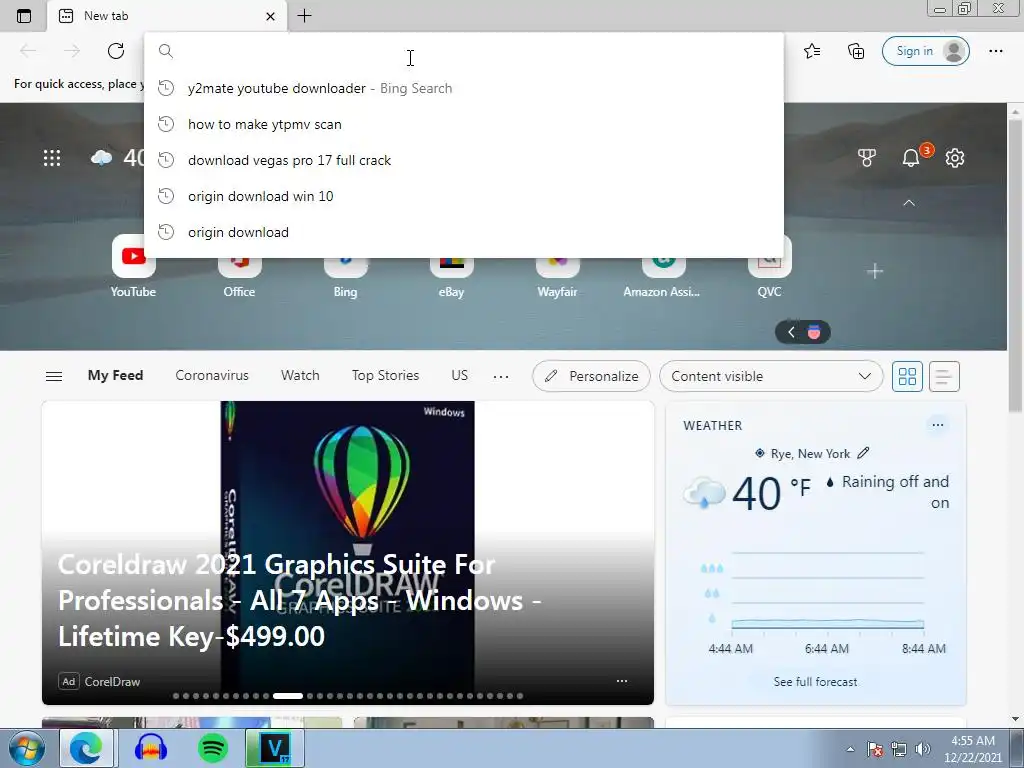Open the Action Center flag tray icon
The height and width of the screenshot is (768, 1024).
click(876, 749)
